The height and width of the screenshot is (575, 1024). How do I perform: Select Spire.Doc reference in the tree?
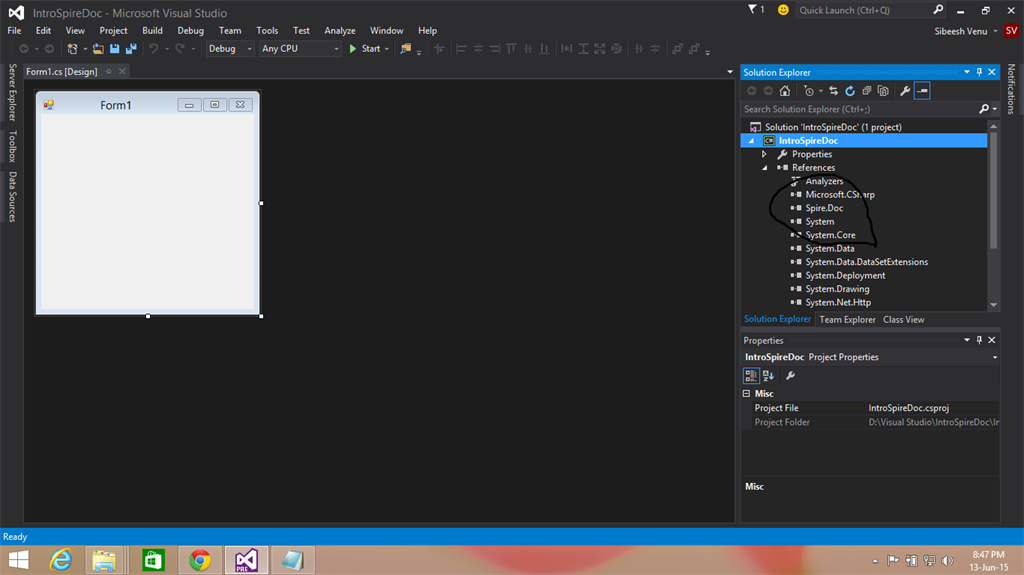pyautogui.click(x=824, y=208)
